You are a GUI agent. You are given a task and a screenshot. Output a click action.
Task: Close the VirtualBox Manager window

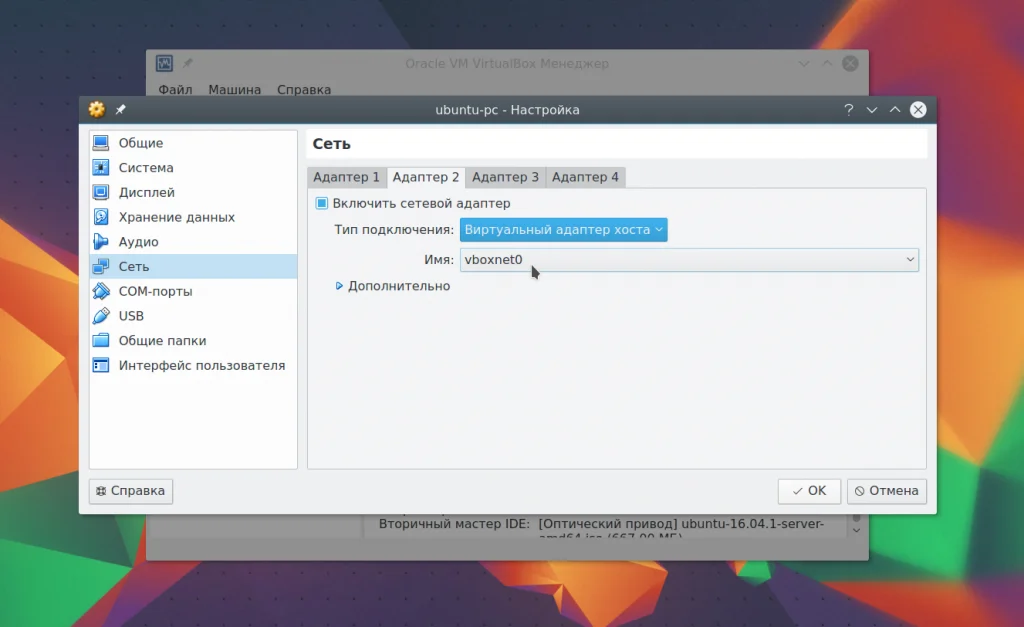(850, 63)
